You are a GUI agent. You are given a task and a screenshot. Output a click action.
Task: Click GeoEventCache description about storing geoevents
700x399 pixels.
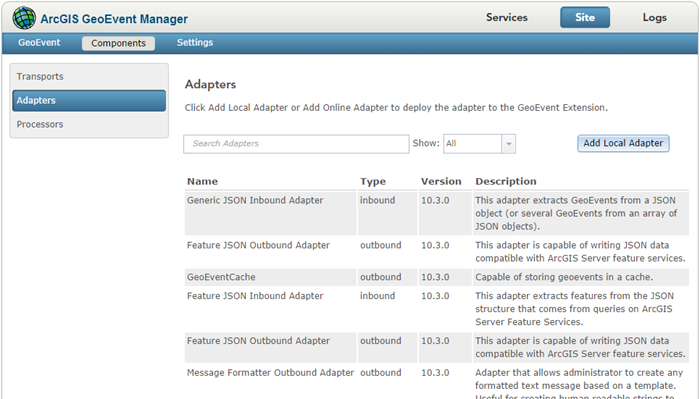(564, 277)
